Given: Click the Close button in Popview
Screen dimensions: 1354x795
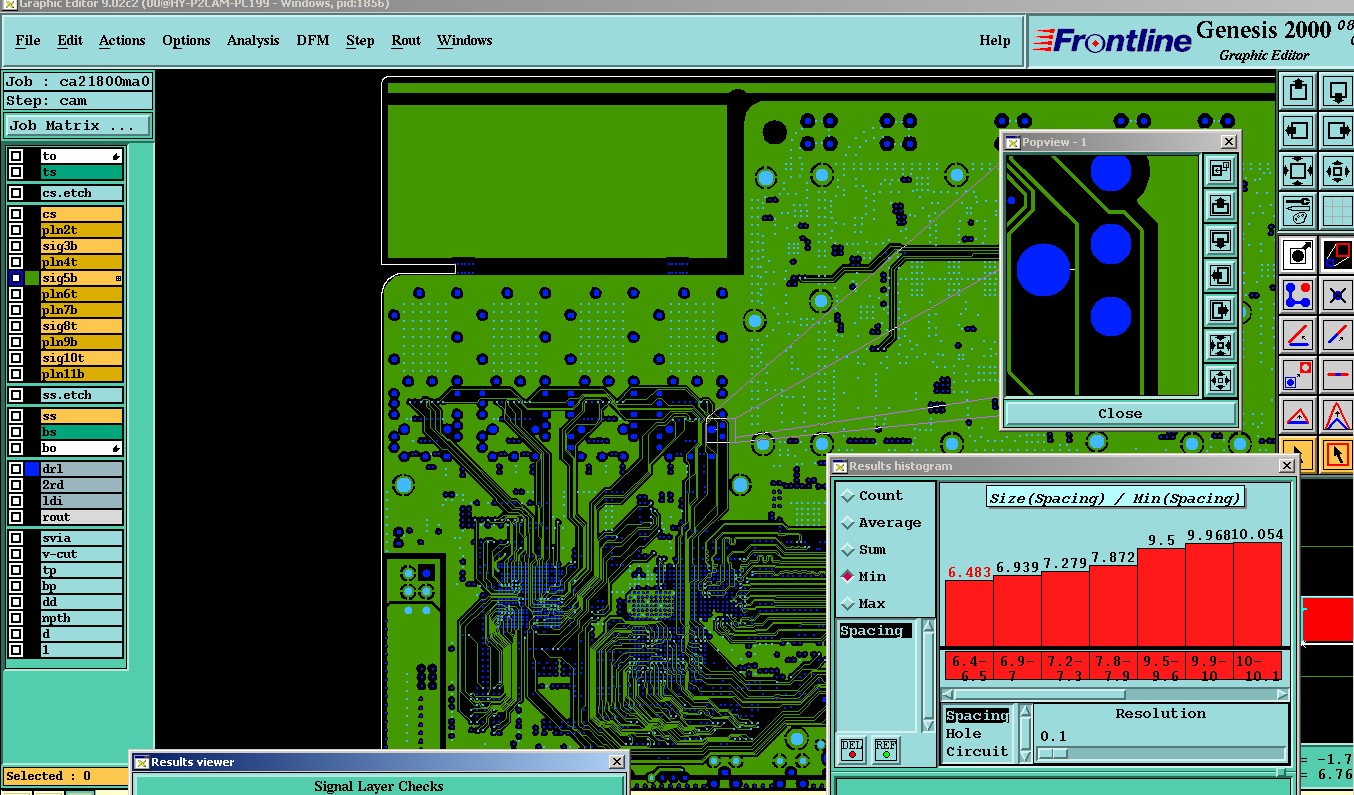Looking at the screenshot, I should click(1119, 413).
